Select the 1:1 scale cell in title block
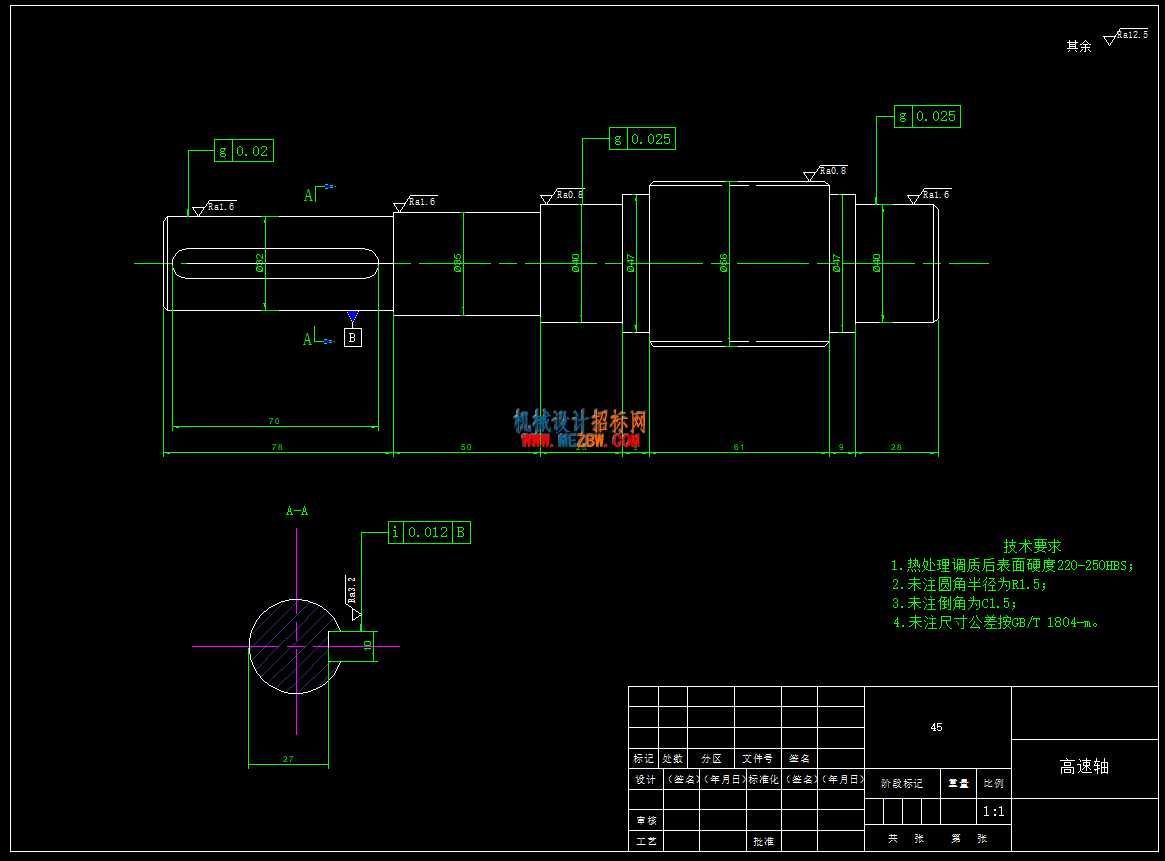 point(993,811)
